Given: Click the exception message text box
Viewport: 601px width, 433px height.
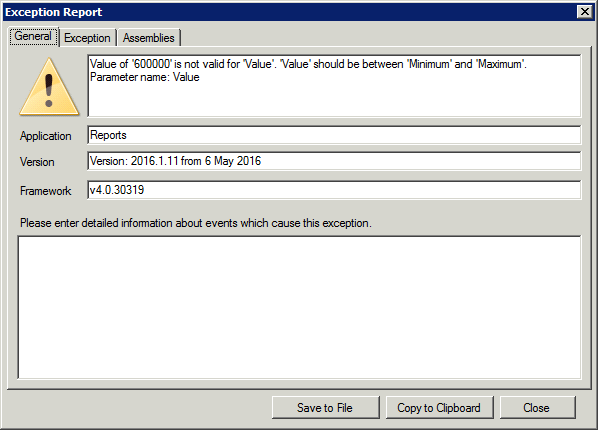Looking at the screenshot, I should (334, 86).
